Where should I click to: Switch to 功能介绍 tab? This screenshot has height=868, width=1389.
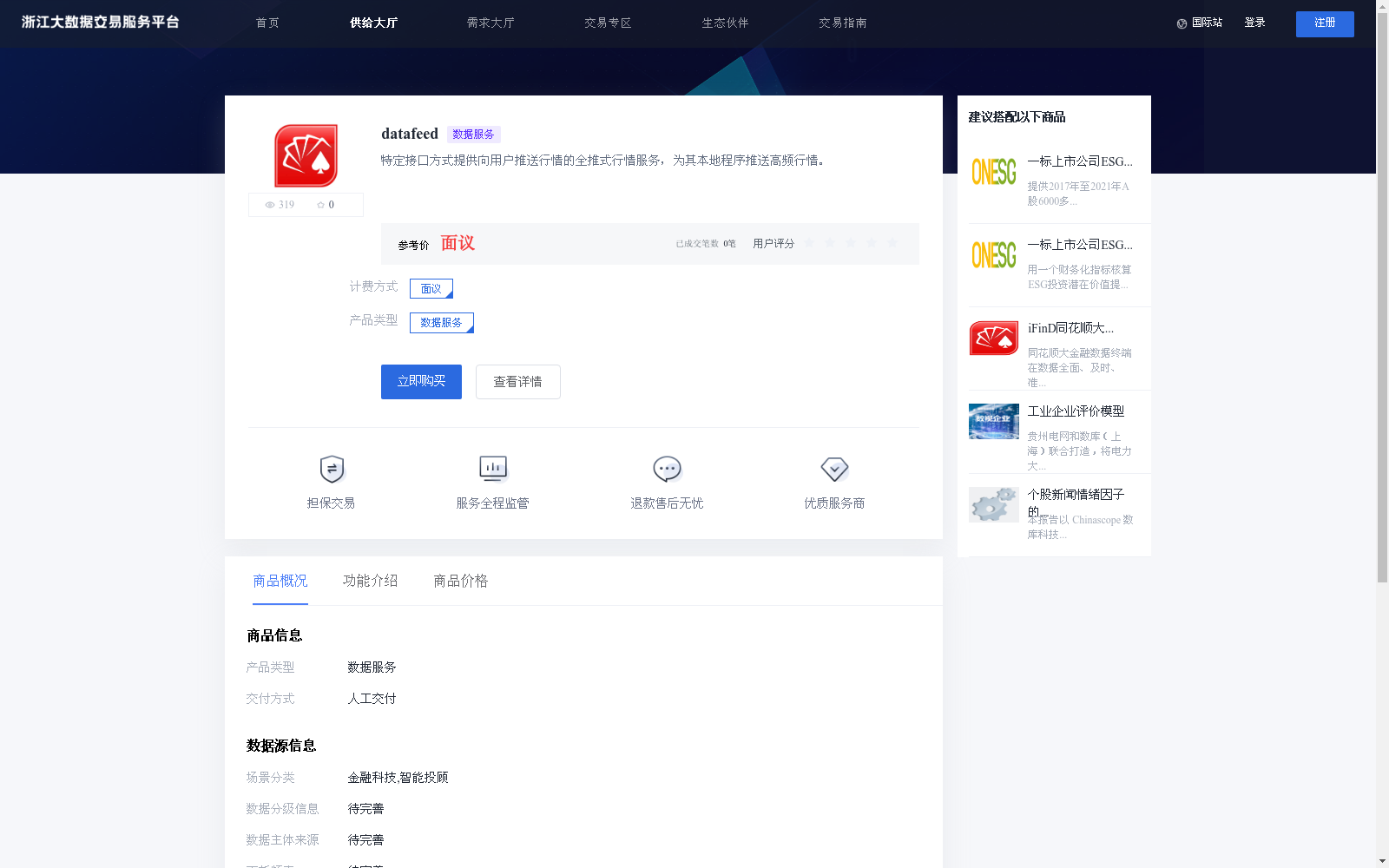point(371,581)
